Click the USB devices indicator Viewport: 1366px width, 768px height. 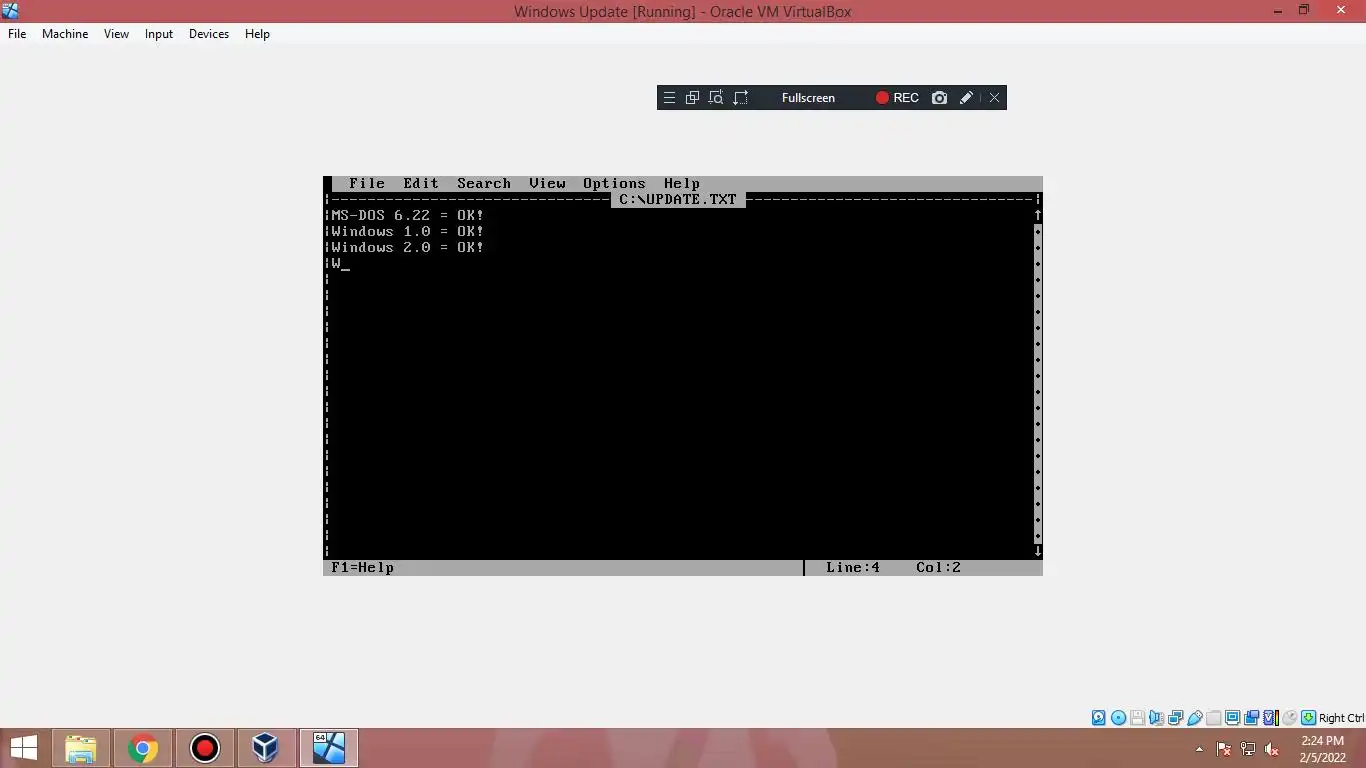1195,718
